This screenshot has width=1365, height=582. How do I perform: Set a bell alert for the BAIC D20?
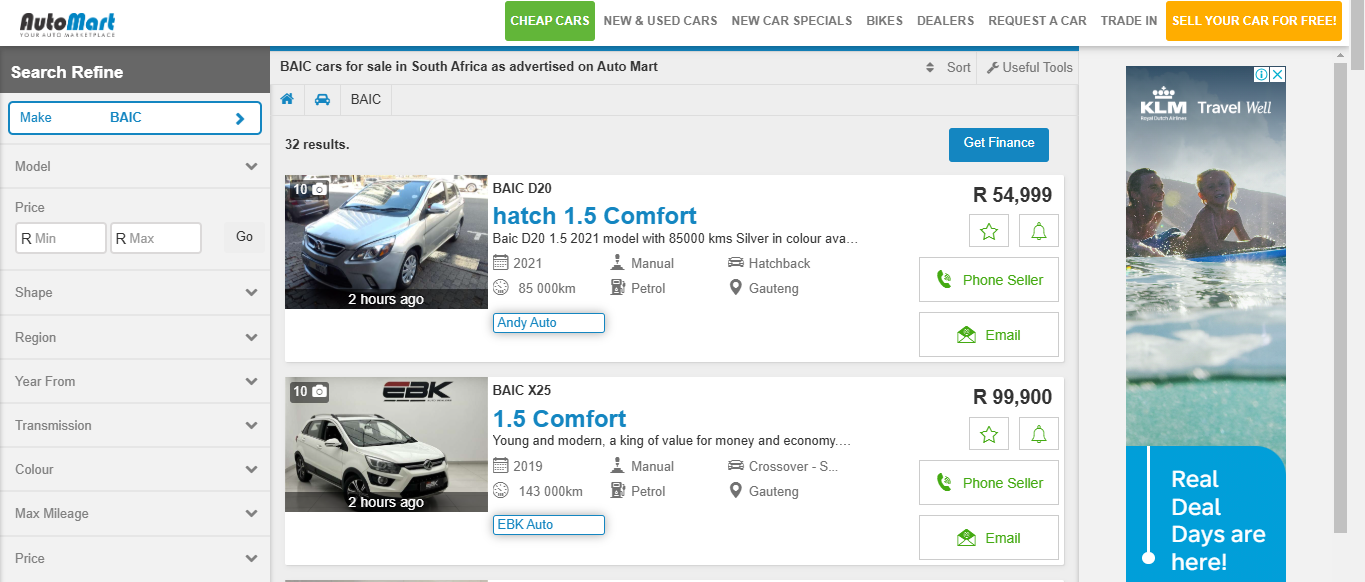(1039, 231)
